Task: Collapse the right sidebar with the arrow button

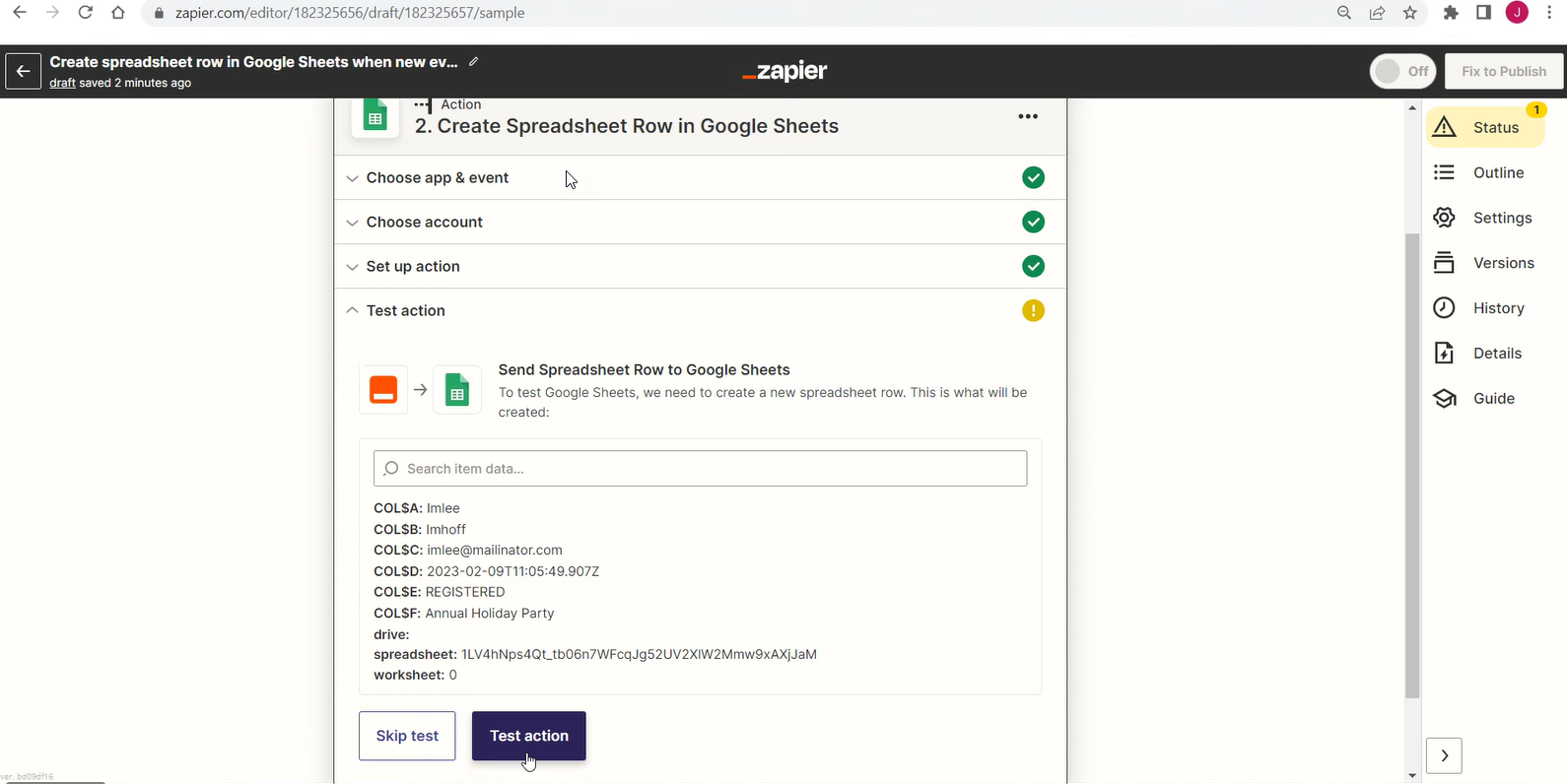Action: (1444, 755)
